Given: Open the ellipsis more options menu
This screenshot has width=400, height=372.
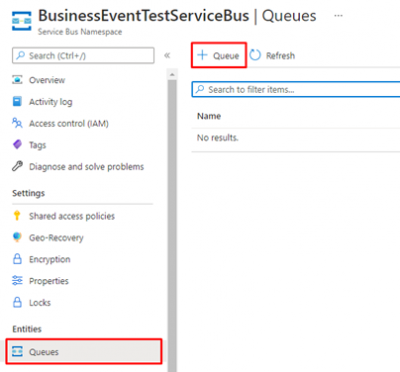Looking at the screenshot, I should 338,16.
